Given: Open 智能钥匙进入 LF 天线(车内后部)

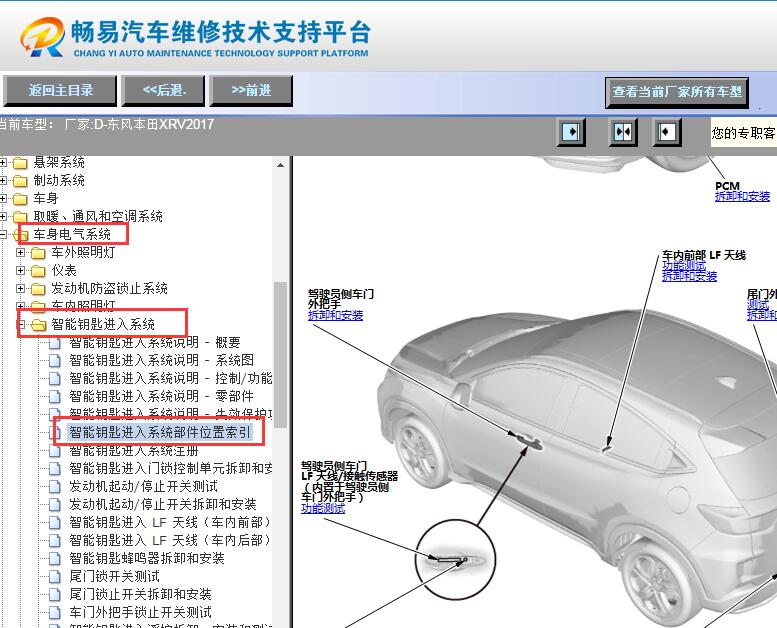Looking at the screenshot, I should [170, 540].
